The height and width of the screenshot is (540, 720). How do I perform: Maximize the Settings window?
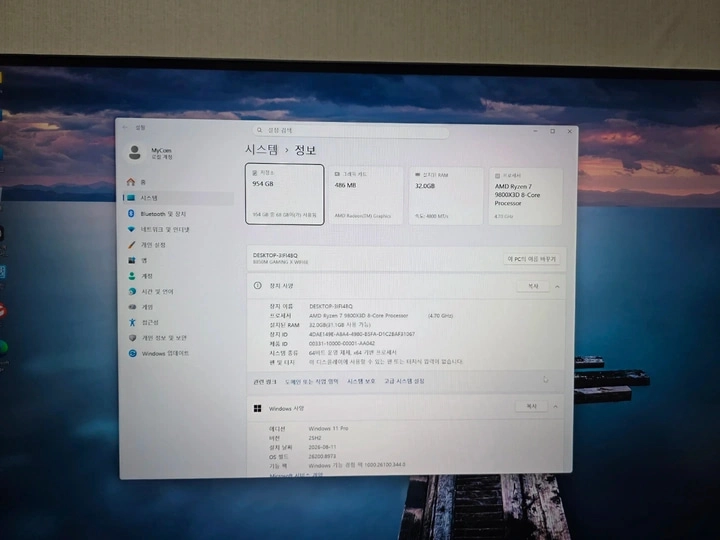553,131
